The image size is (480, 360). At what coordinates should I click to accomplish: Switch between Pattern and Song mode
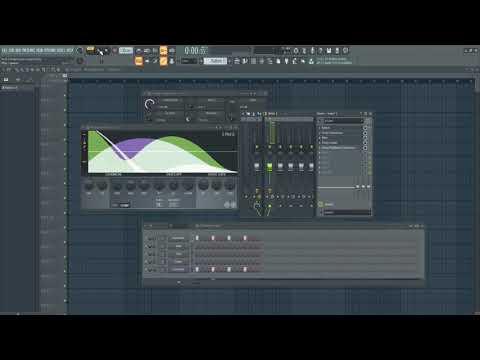click(x=90, y=51)
